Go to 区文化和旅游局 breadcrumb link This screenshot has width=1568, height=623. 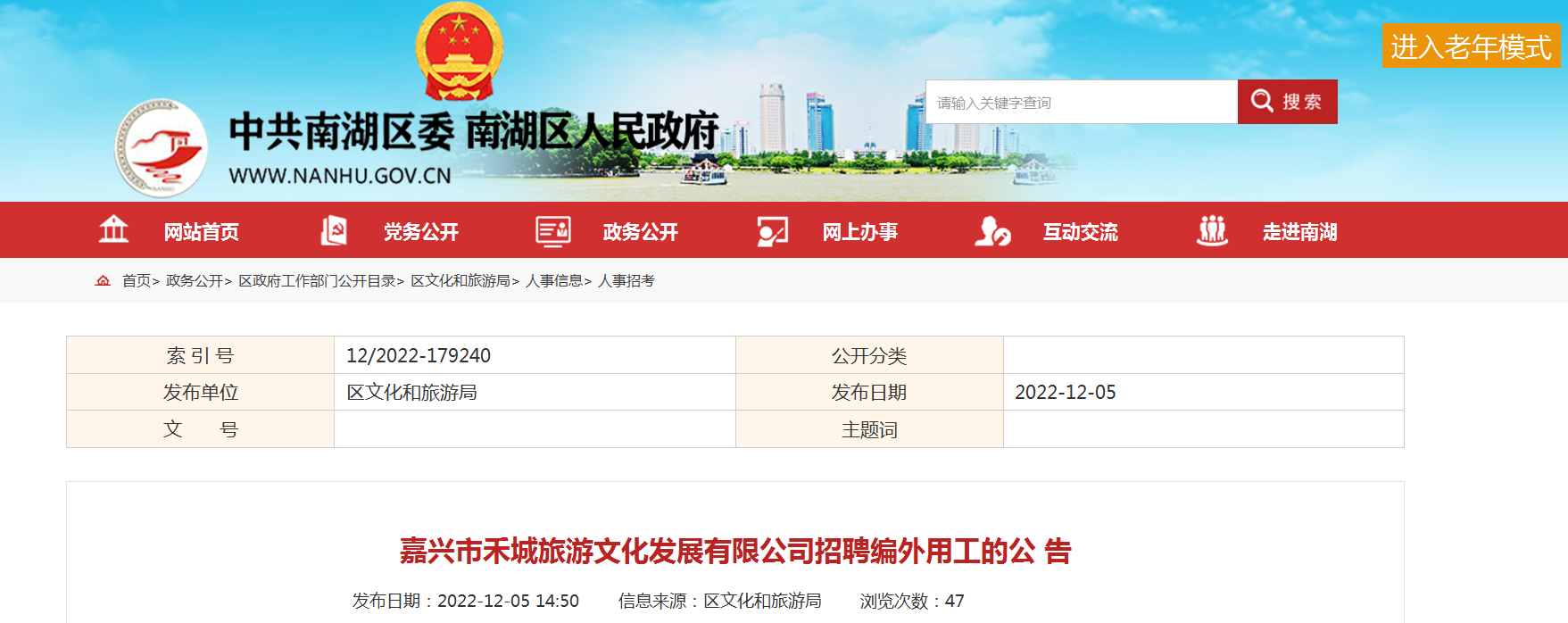pos(460,280)
